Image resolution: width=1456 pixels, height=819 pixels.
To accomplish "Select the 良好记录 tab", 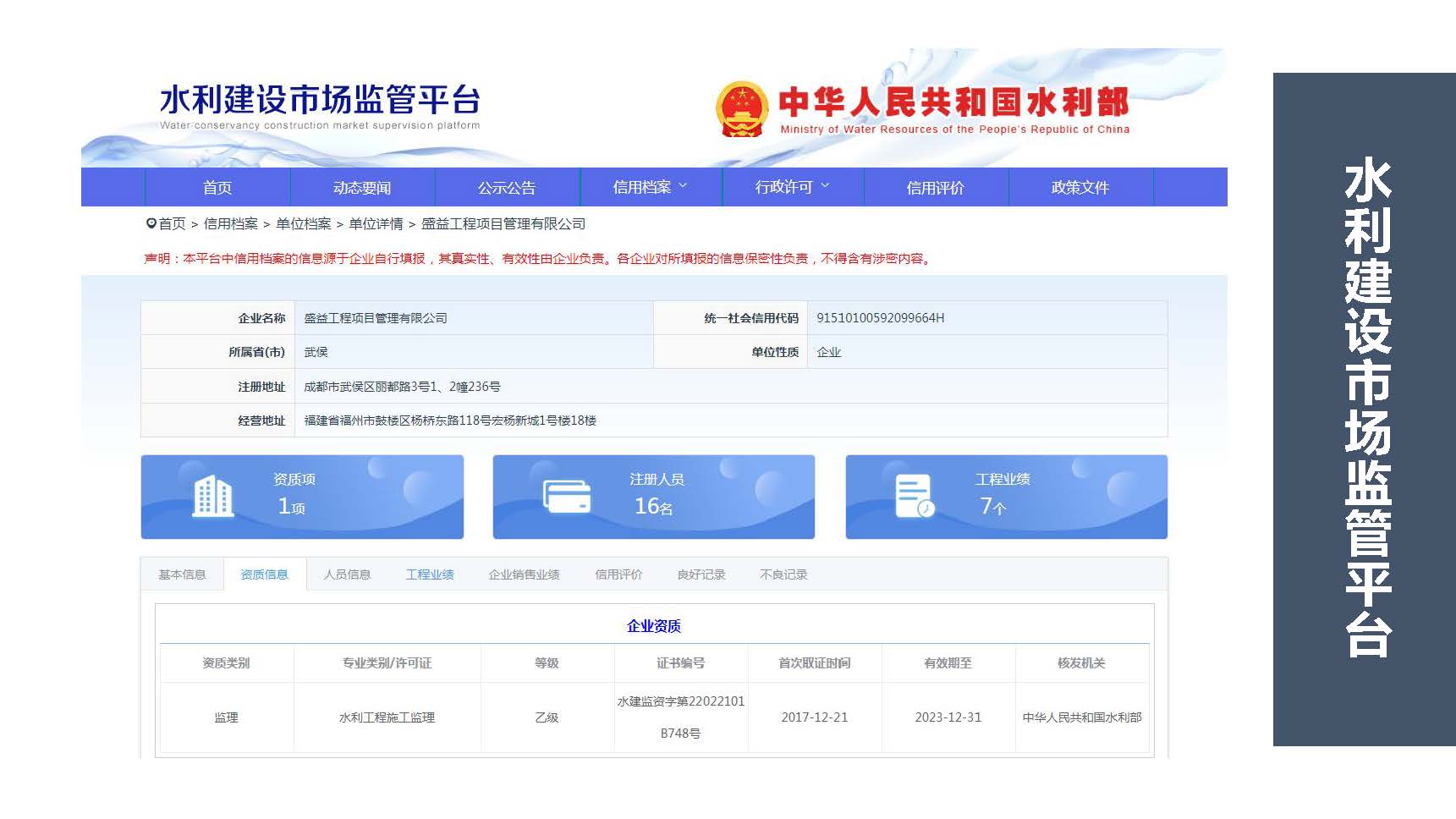I will (701, 574).
